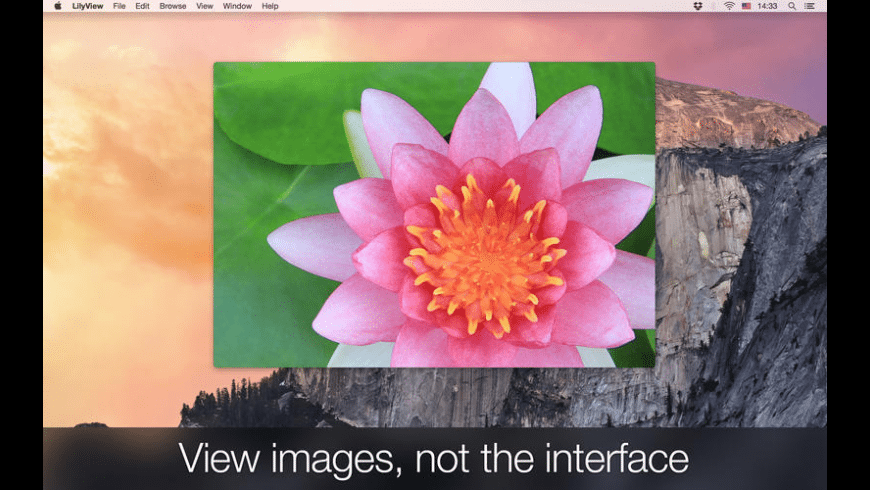Open the Help menu

coord(270,6)
